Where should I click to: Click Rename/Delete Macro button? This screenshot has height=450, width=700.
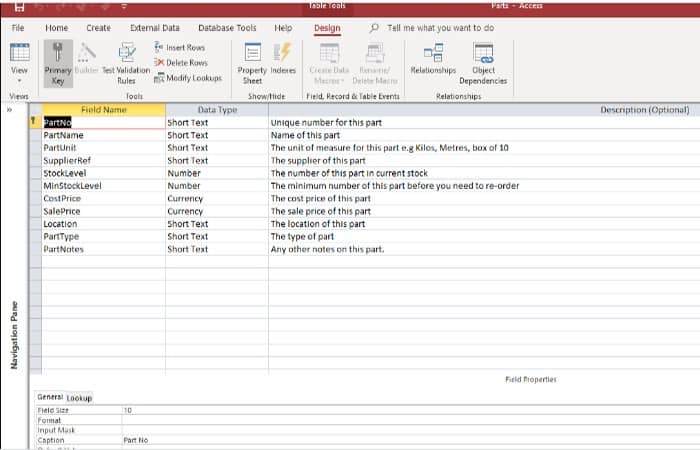pos(375,63)
